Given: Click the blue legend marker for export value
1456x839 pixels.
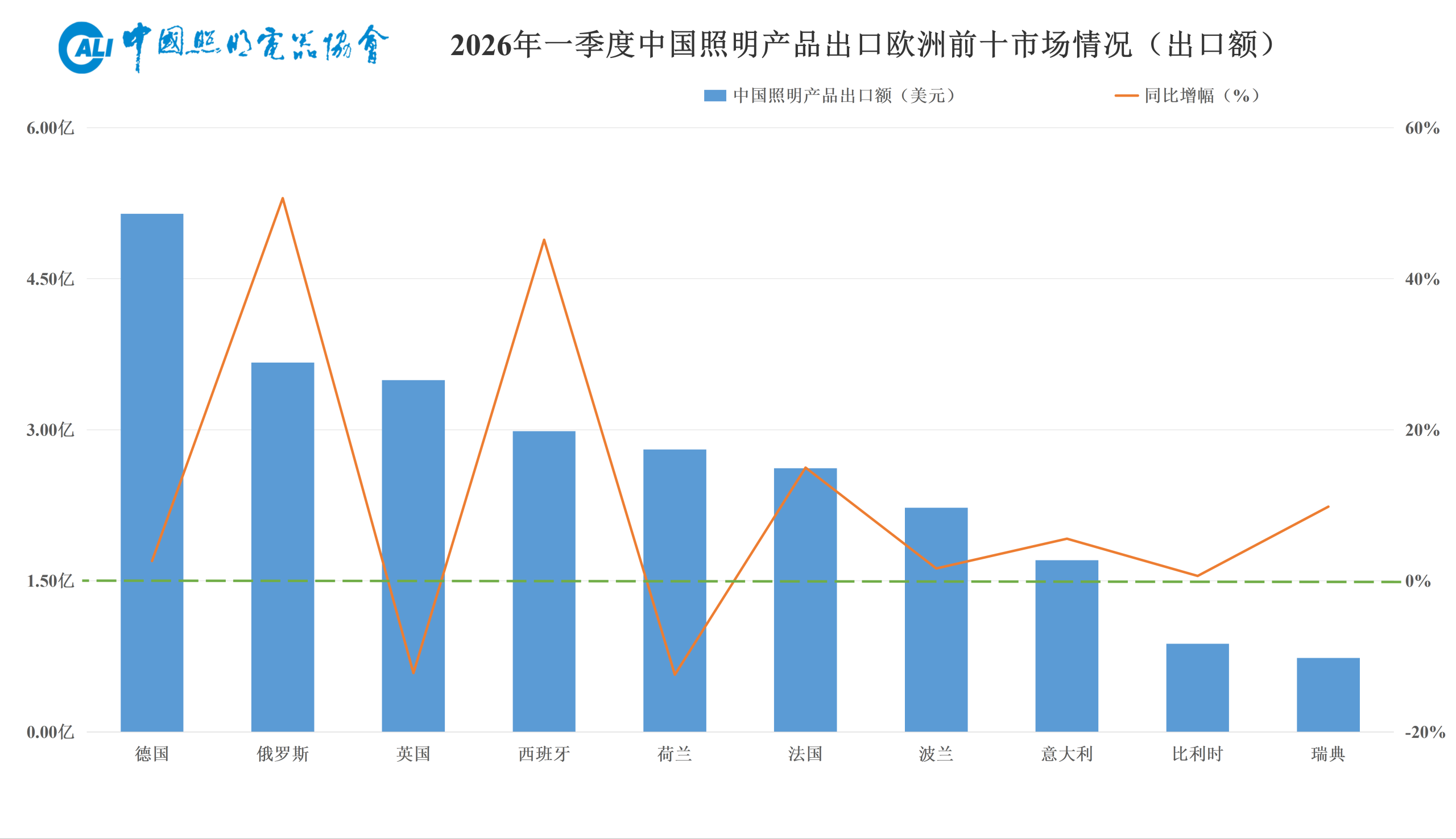Looking at the screenshot, I should pos(715,95).
